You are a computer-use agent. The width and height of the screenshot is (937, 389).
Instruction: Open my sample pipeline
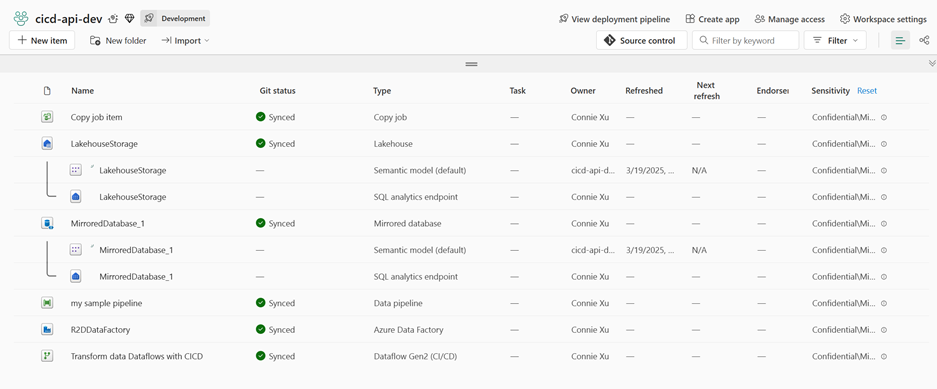106,303
